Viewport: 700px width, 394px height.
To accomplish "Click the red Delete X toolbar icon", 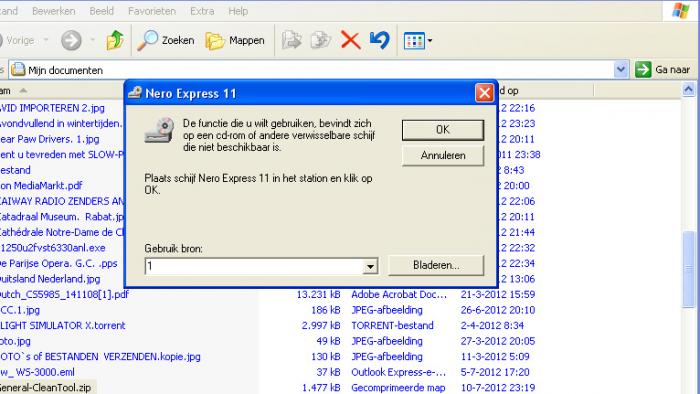I will (x=350, y=40).
